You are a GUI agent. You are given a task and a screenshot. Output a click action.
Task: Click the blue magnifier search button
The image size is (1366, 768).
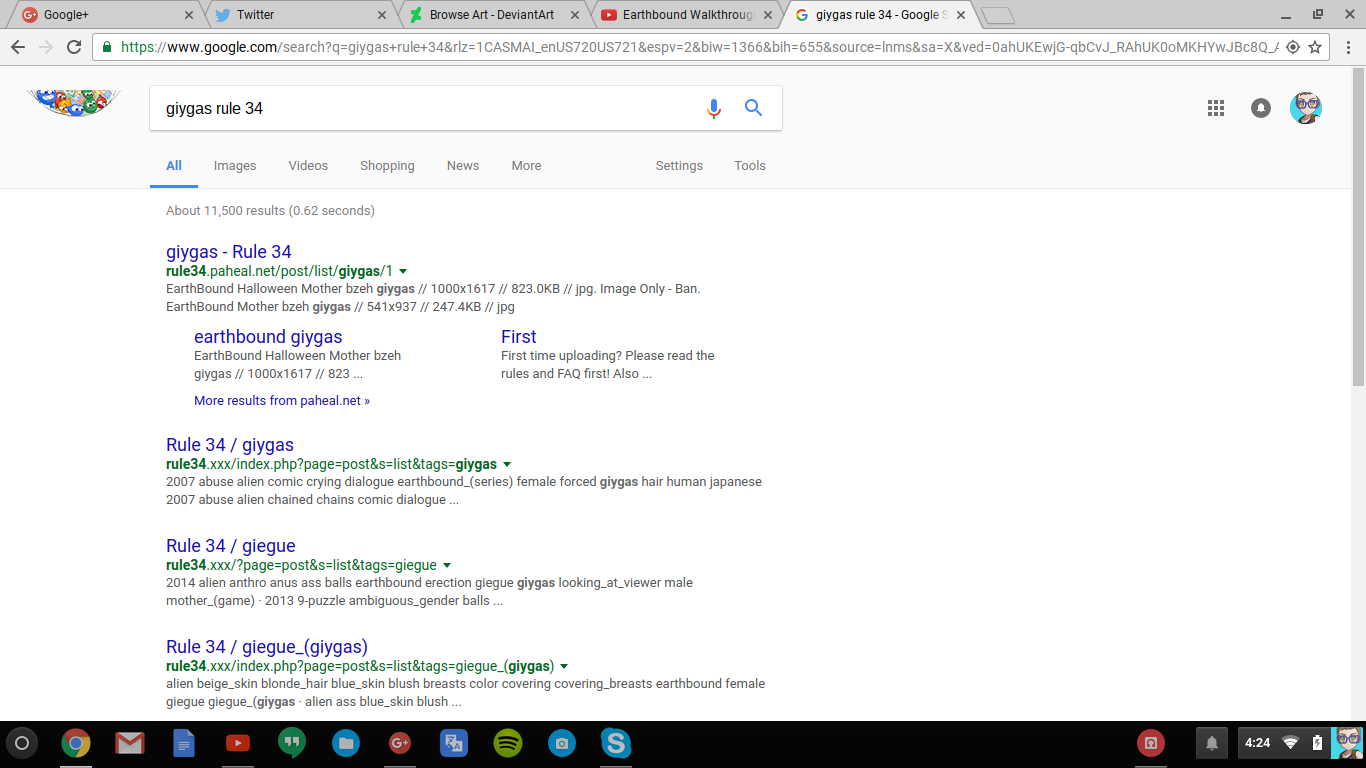[x=754, y=108]
